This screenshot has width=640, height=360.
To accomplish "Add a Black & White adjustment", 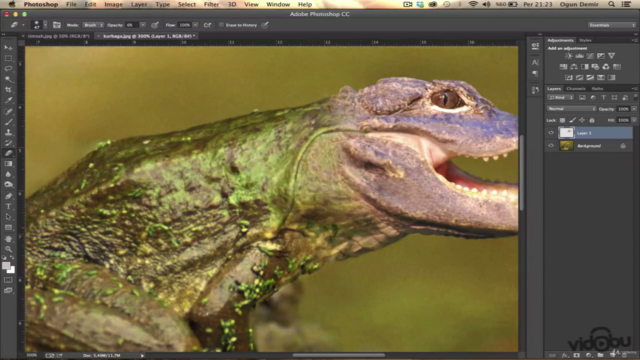I will 584,67.
